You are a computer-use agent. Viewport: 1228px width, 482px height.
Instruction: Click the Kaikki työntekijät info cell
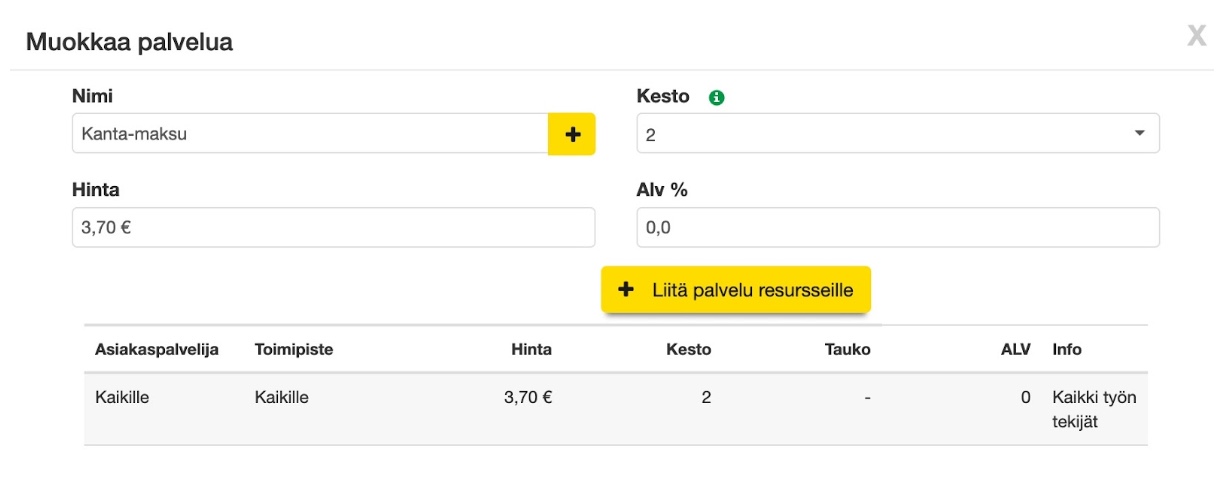1094,409
